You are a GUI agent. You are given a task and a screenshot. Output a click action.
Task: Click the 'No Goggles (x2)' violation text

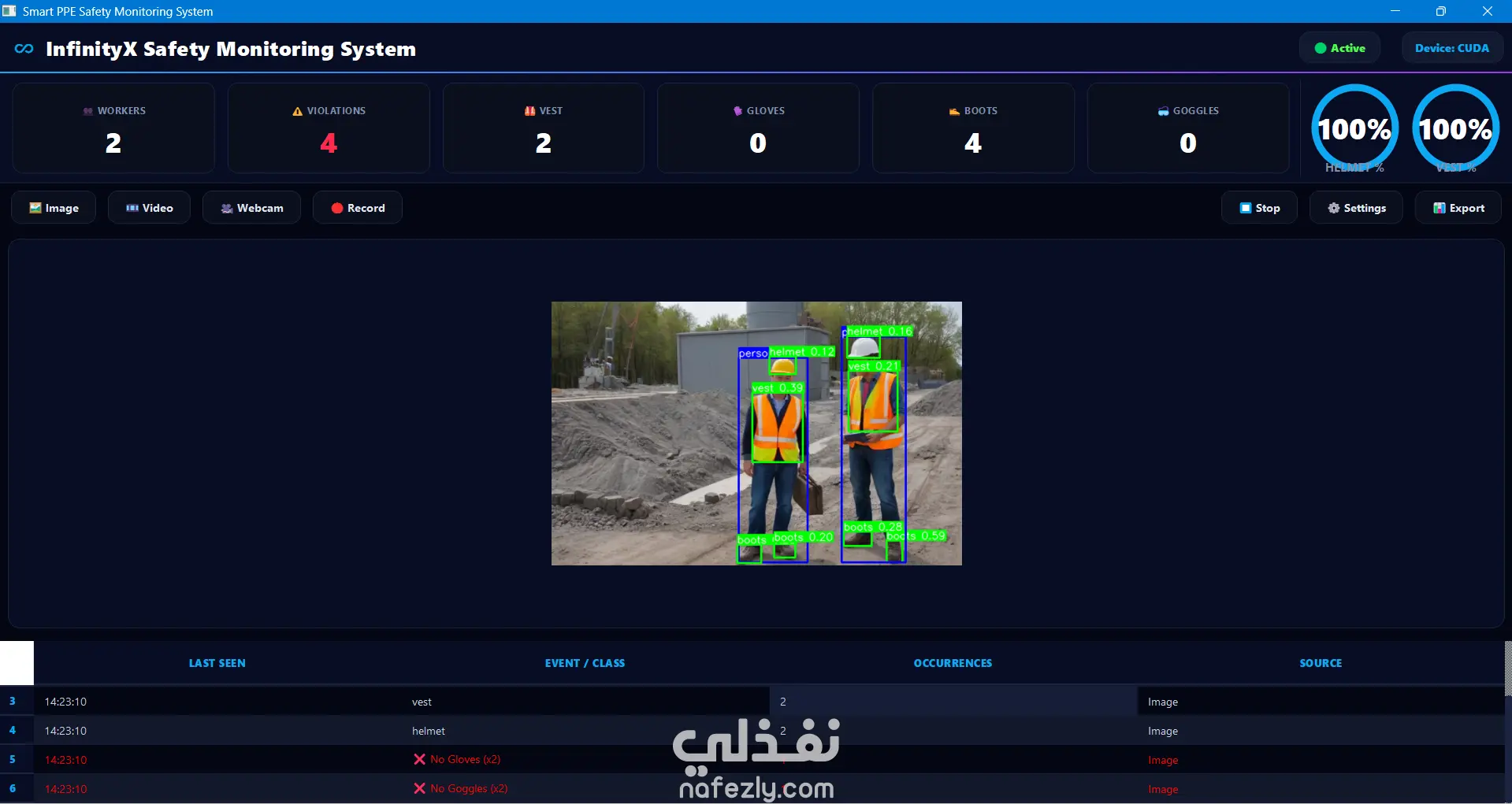pos(469,788)
